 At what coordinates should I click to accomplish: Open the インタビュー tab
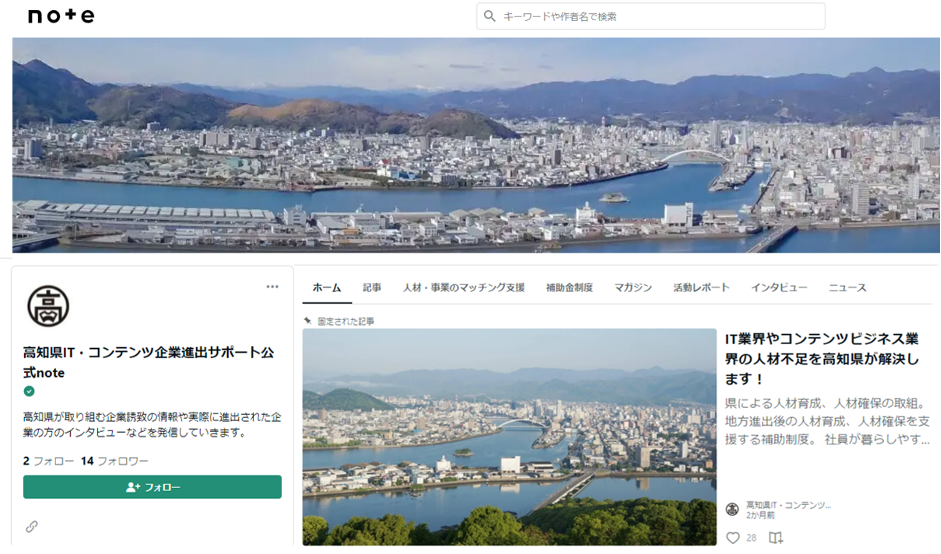(779, 288)
